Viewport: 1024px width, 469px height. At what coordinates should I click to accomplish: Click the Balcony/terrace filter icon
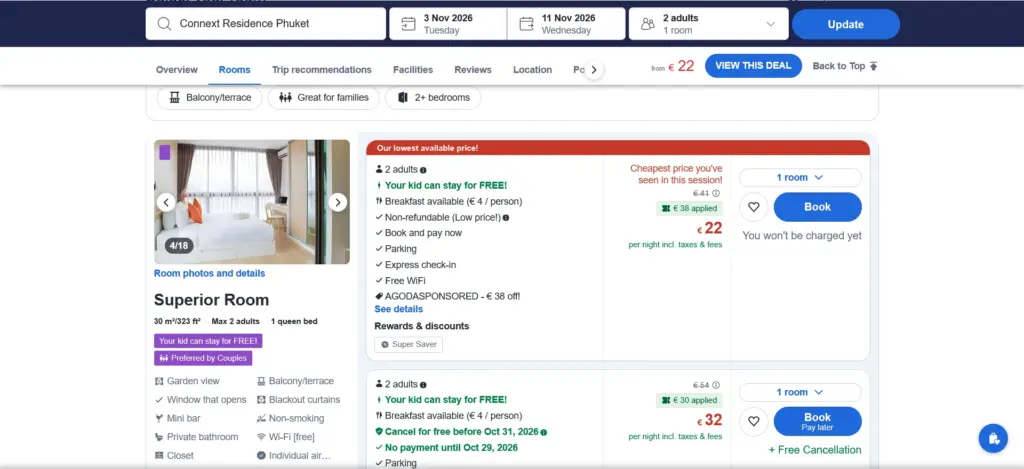174,97
